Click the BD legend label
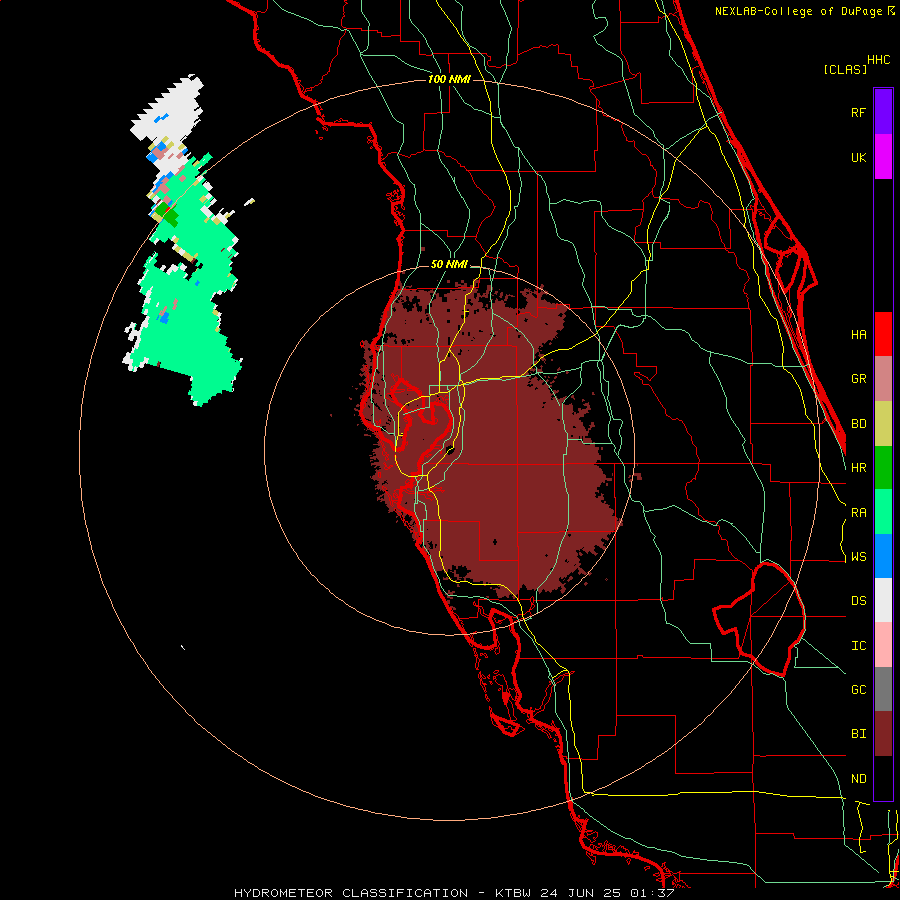Screen dimensions: 900x900 click(859, 424)
